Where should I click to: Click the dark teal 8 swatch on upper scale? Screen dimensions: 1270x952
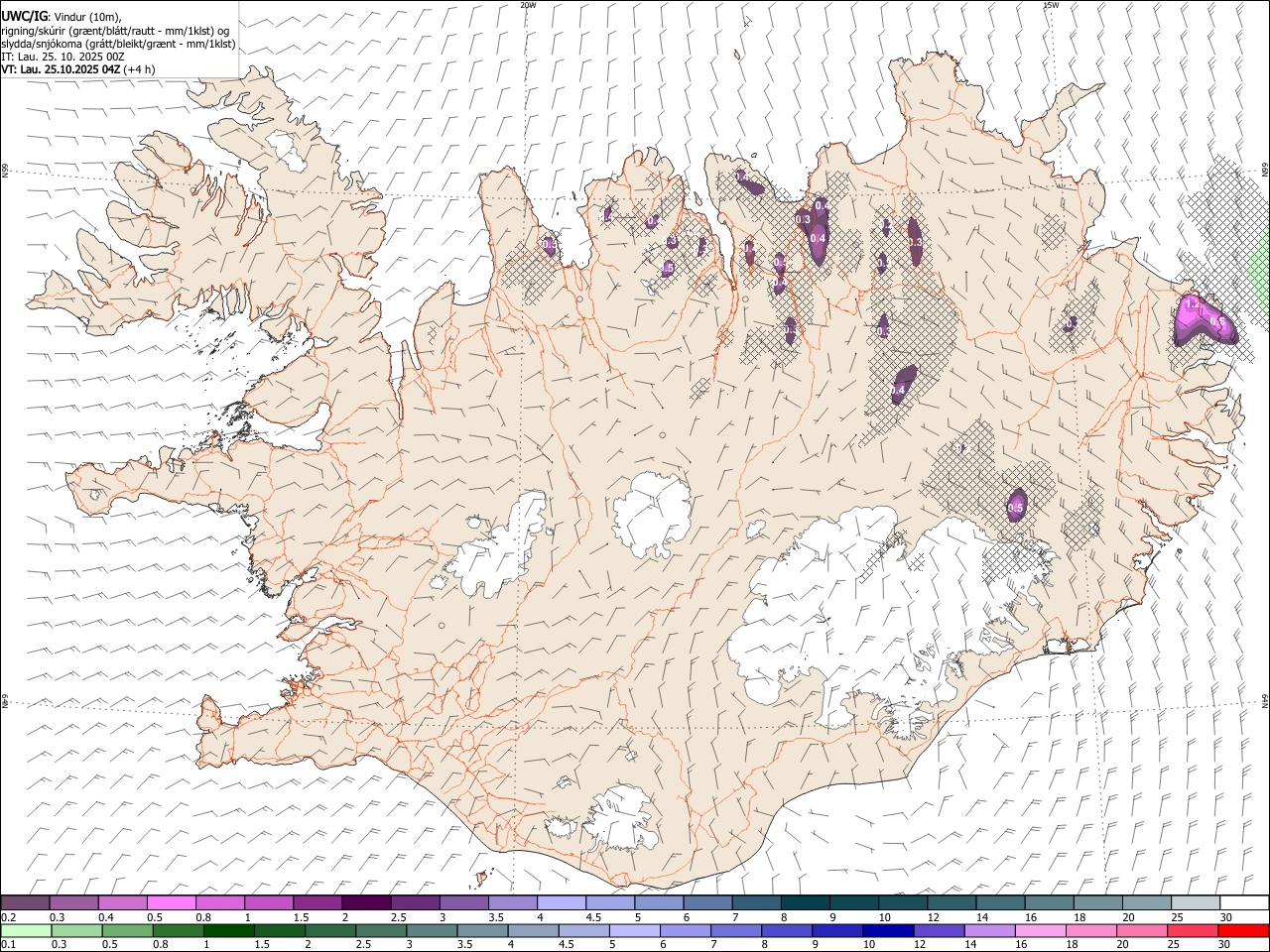tap(805, 902)
